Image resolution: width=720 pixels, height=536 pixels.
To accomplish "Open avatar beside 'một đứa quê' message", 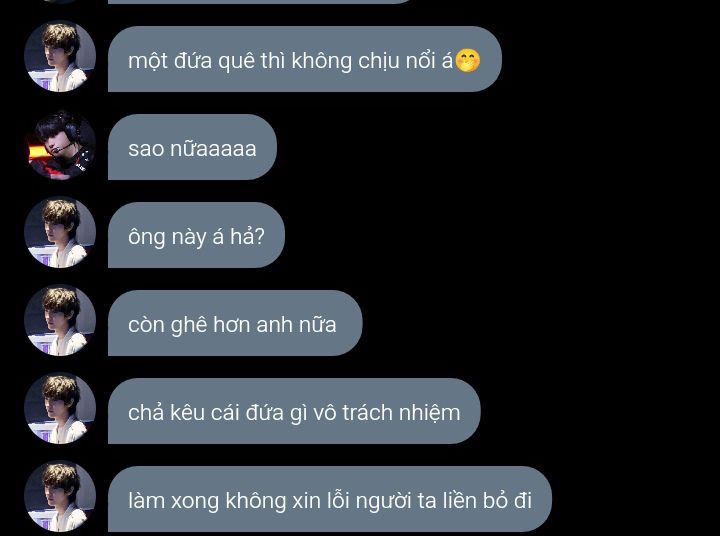I will tap(60, 56).
